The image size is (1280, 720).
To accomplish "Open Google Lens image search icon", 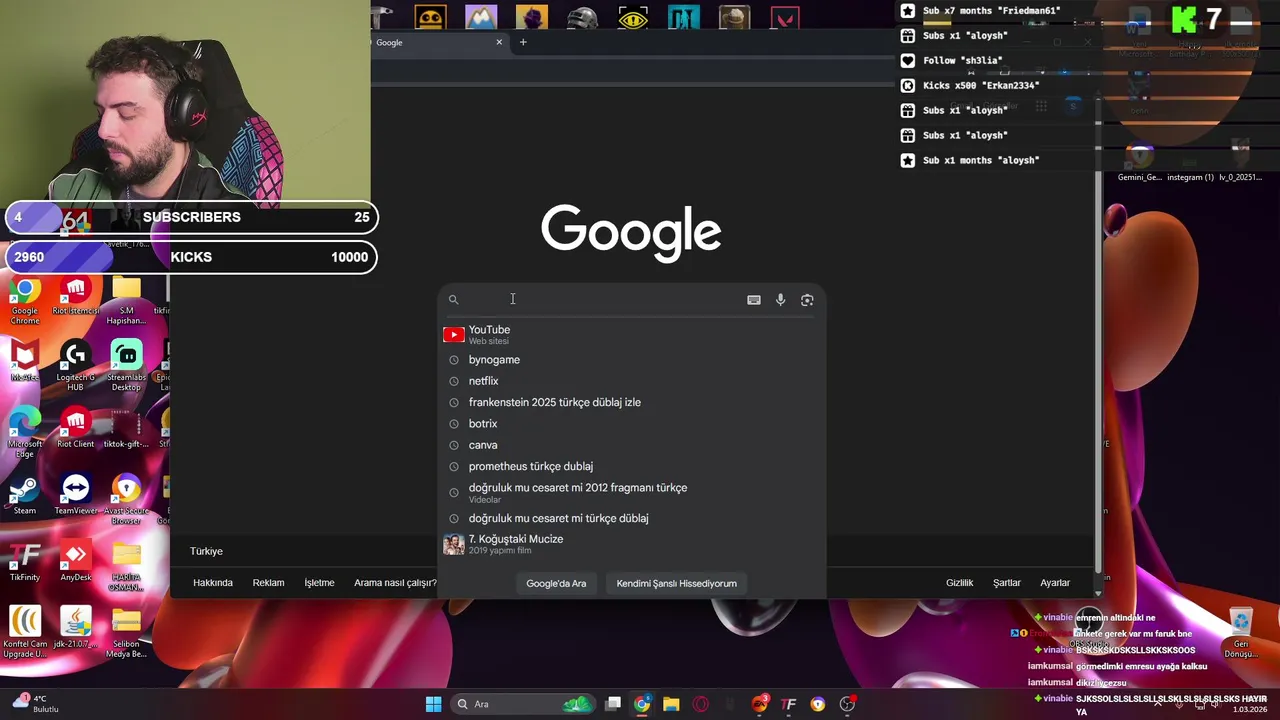I will [807, 300].
